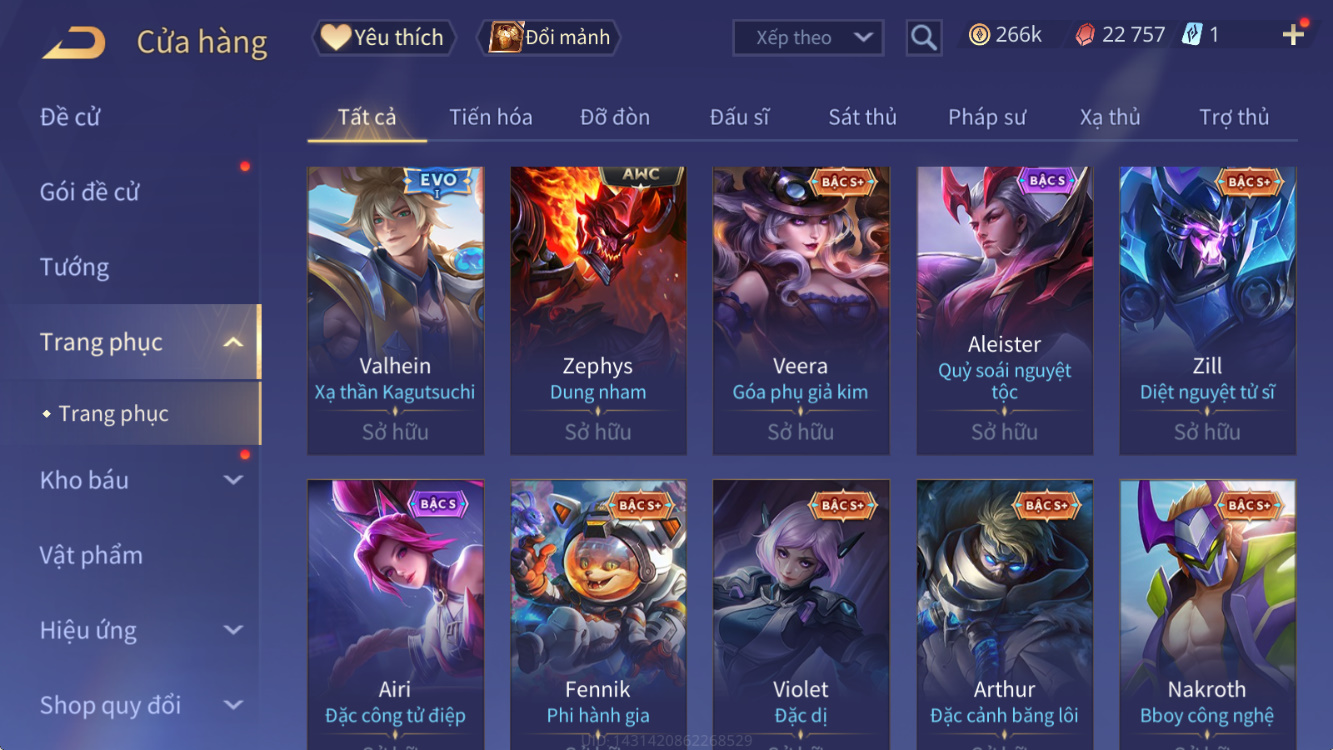The image size is (1333, 750).
Task: Click the gold coin balance icon
Action: click(980, 35)
